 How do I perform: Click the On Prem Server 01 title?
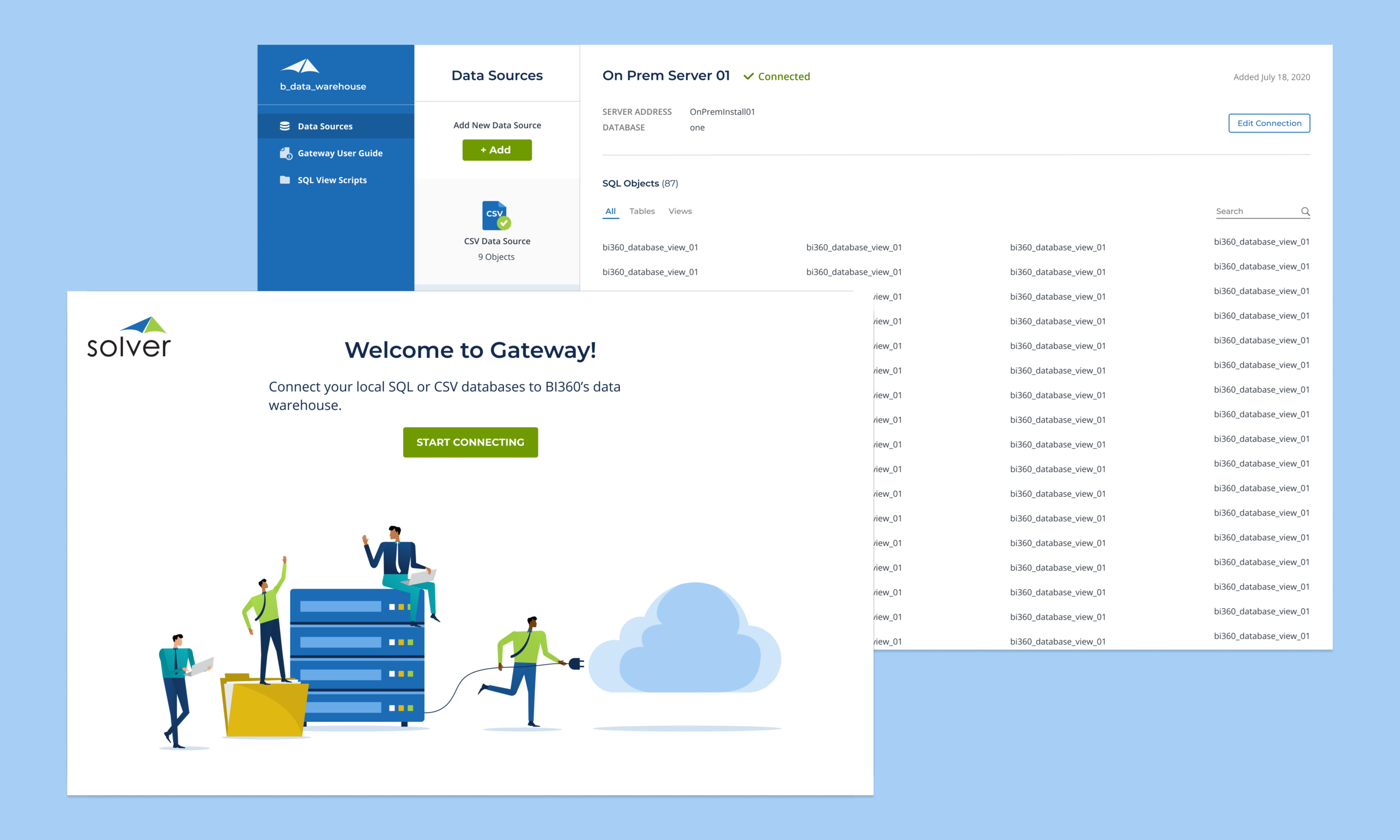(x=666, y=76)
